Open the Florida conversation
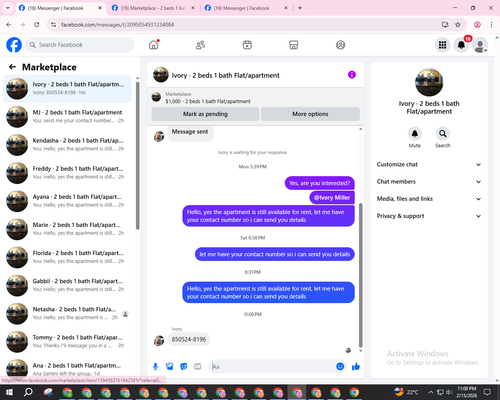 point(67,257)
